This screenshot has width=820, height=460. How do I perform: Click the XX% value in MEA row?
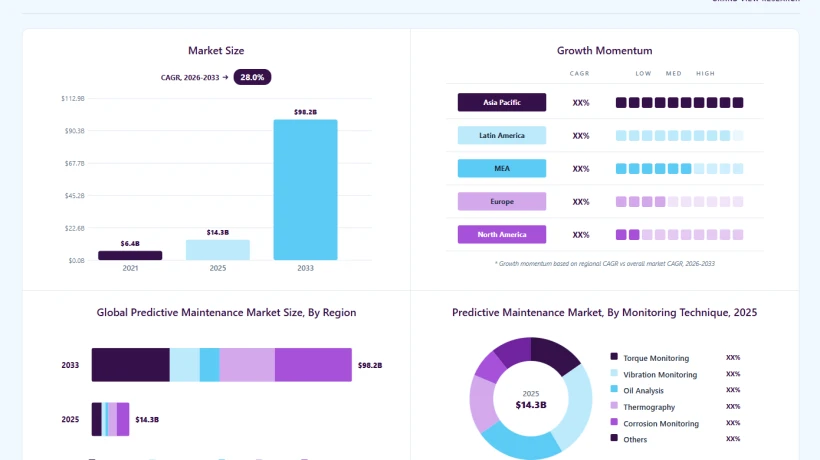point(580,169)
